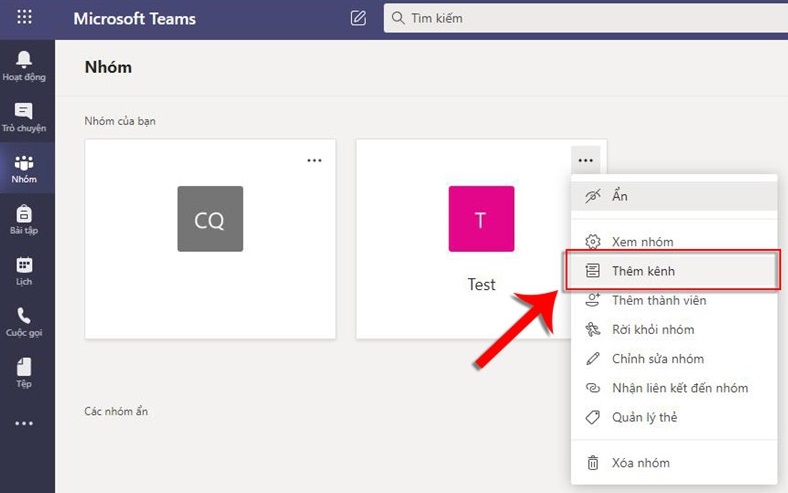Expand the Các nhóm ẩn section
The height and width of the screenshot is (493, 788).
point(116,411)
